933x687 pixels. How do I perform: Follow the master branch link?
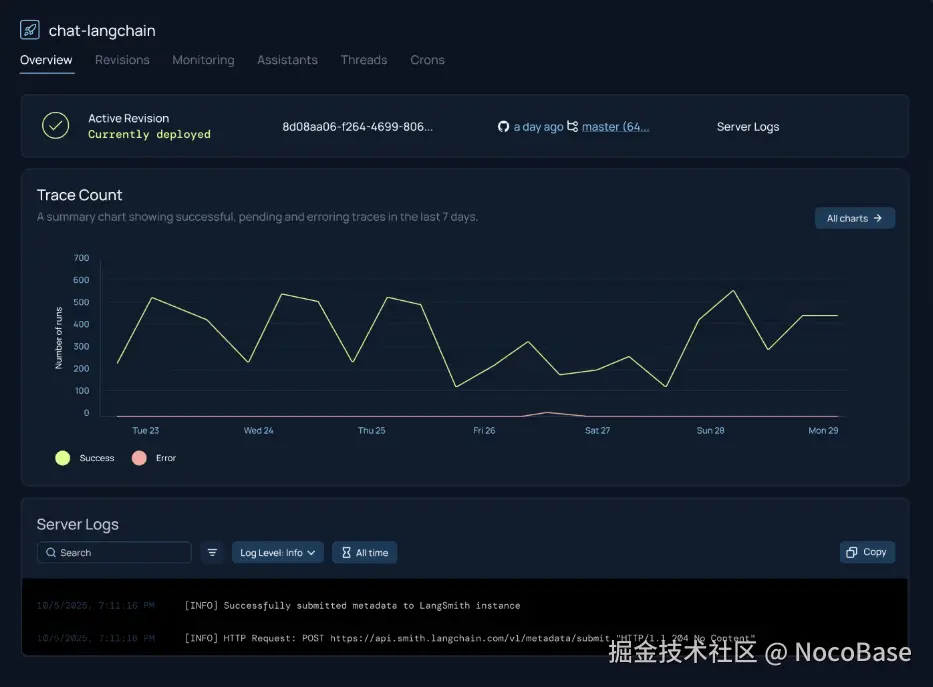(617, 126)
